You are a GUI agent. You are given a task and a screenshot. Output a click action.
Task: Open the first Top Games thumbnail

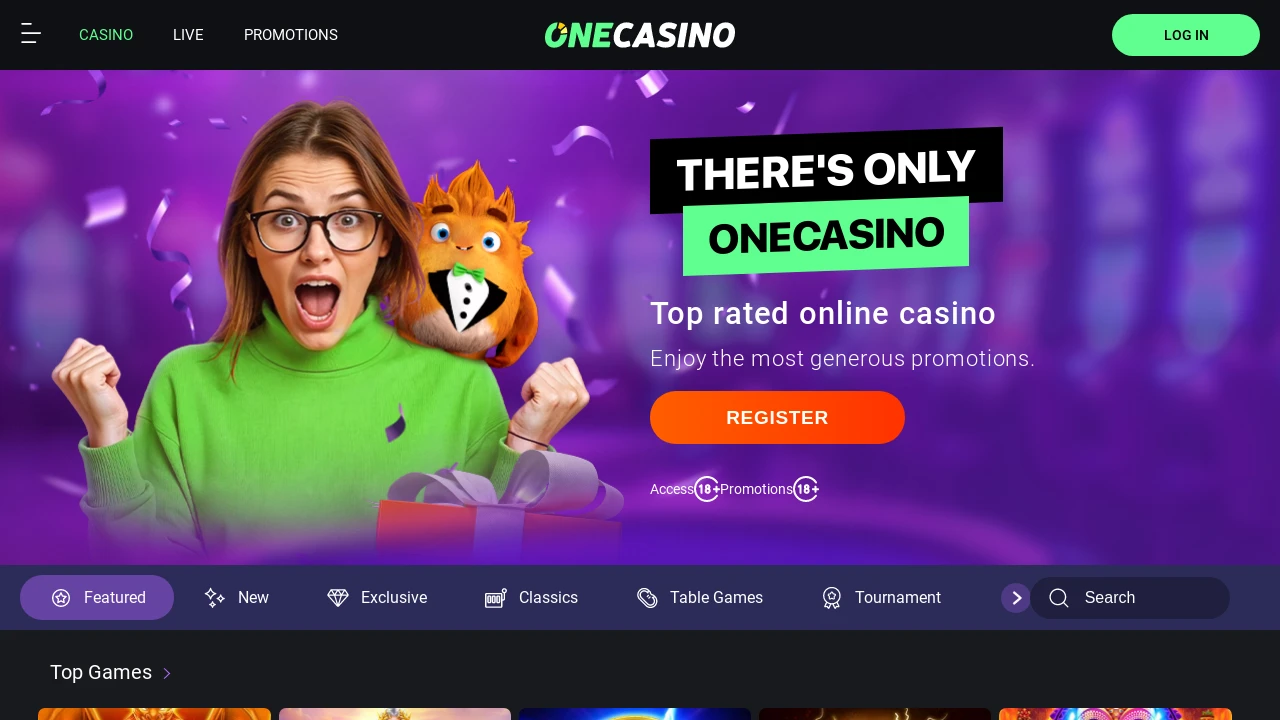pyautogui.click(x=154, y=714)
